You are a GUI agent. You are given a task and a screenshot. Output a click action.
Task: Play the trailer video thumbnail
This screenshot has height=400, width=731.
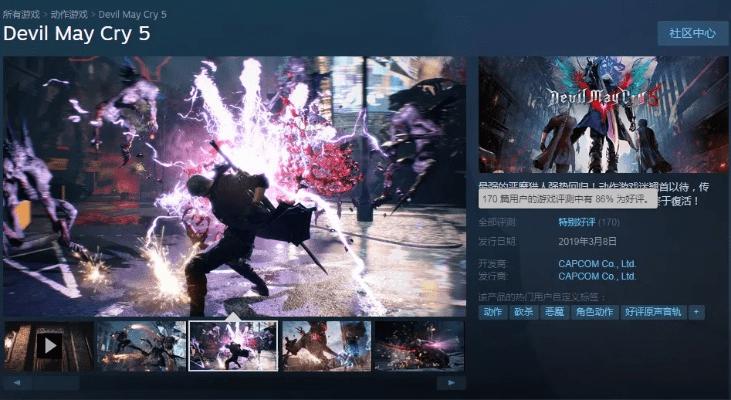point(48,345)
